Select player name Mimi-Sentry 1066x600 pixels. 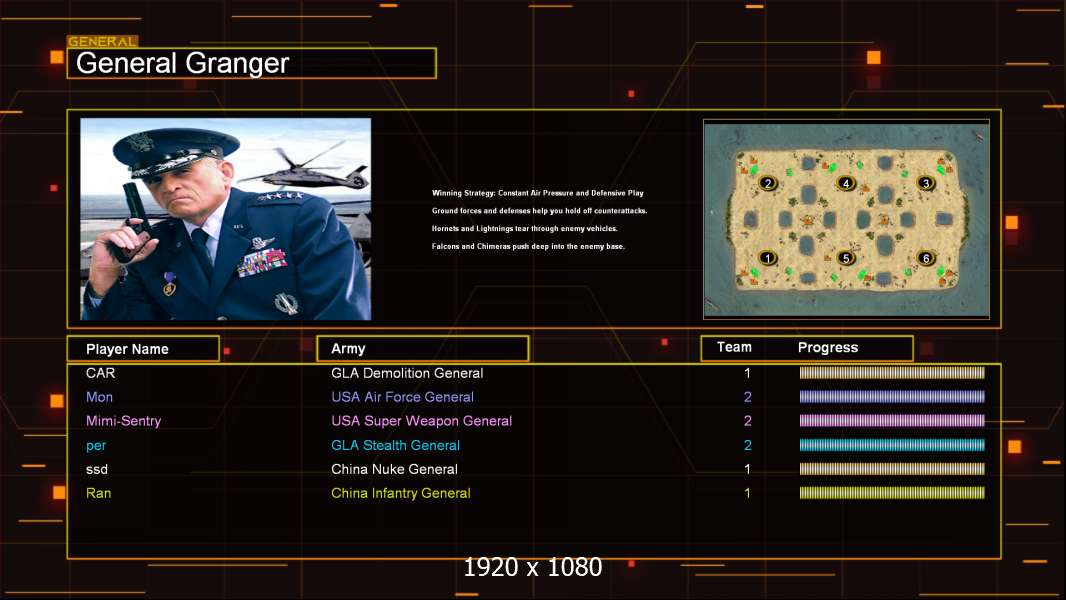pos(123,421)
